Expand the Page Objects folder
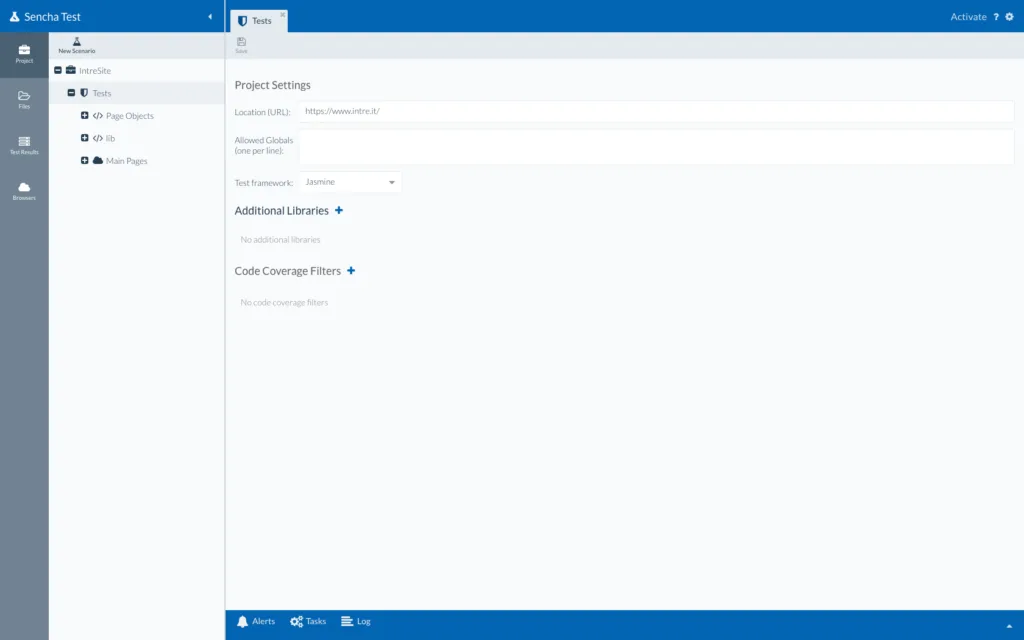 point(85,116)
